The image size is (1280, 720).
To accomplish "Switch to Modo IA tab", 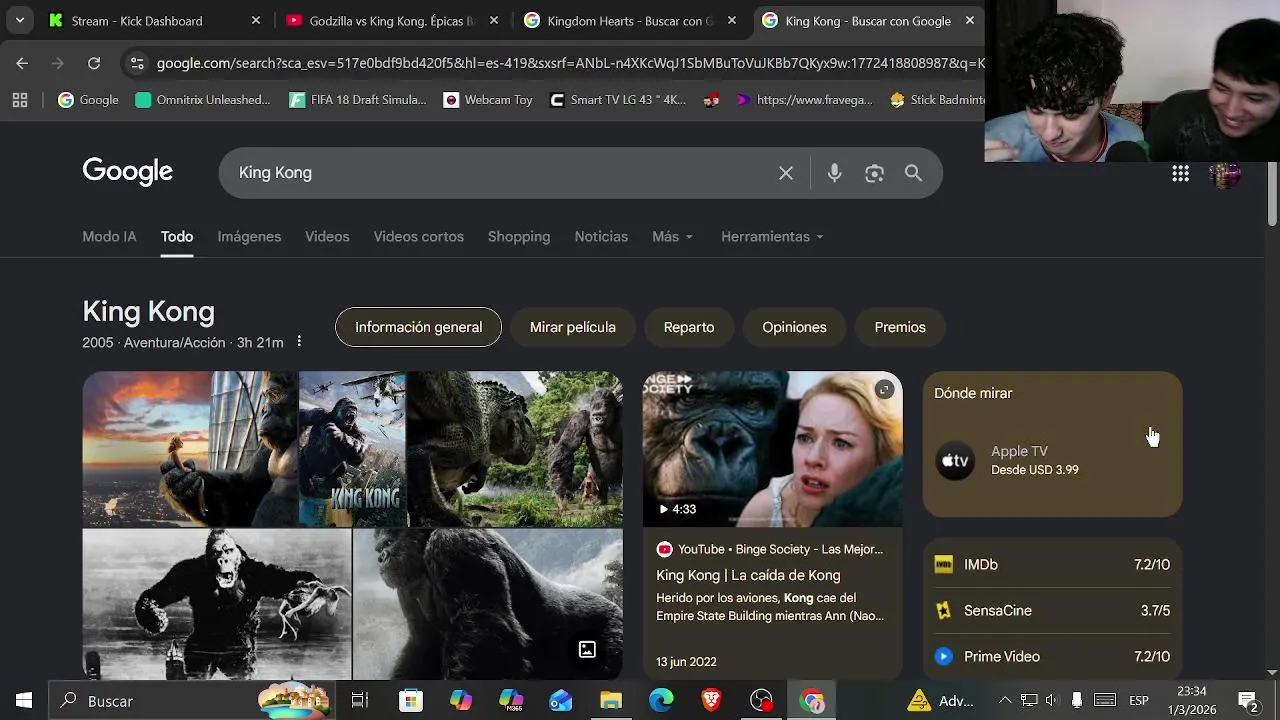I will point(109,237).
